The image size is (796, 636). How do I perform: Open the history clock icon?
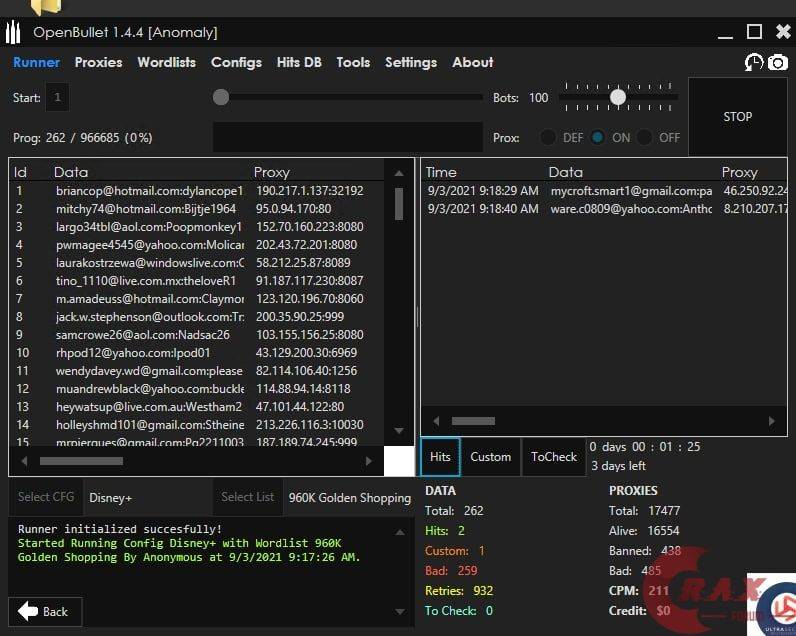coord(754,62)
